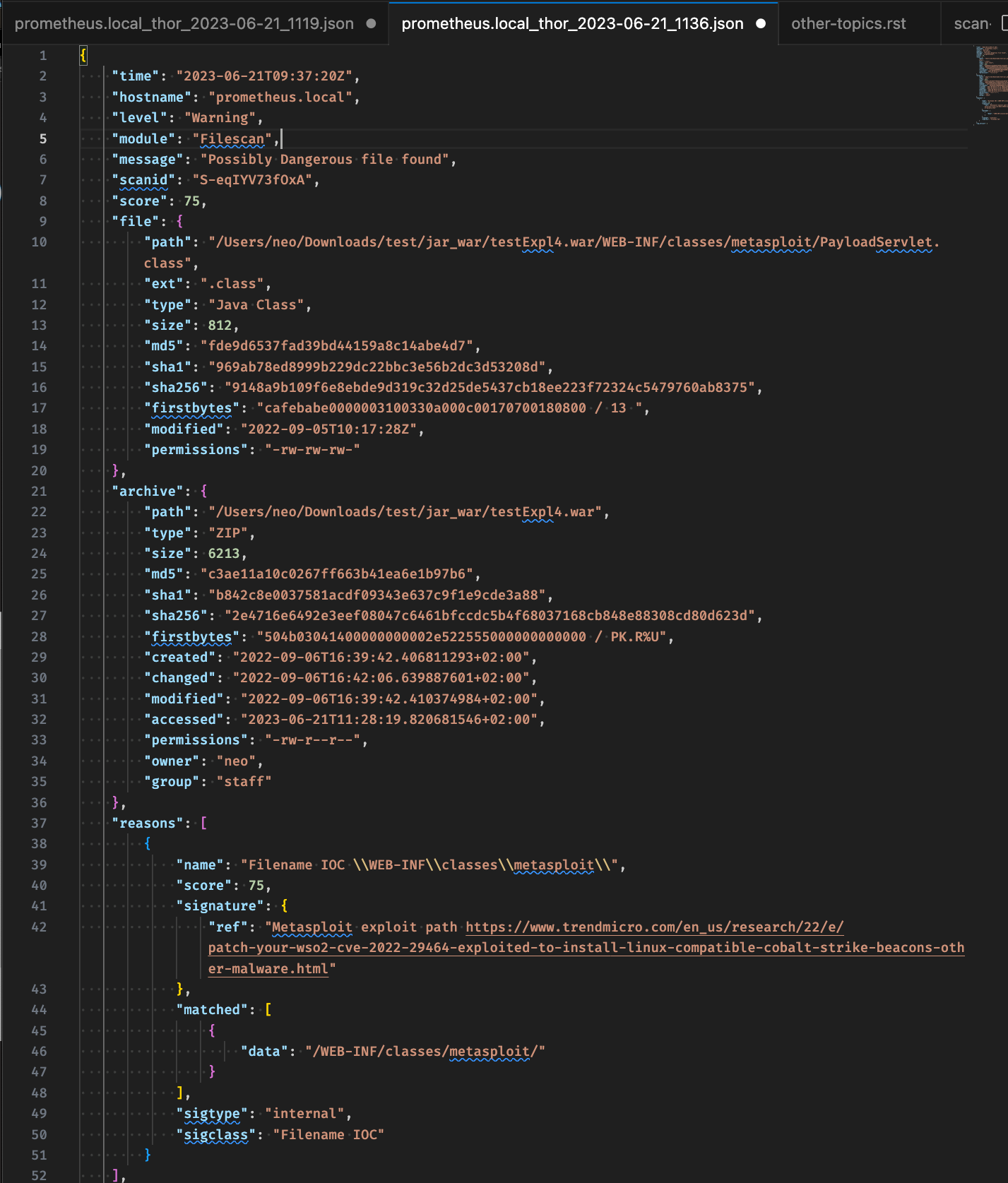Select the prometheus.local_thor_2023-06-21_1136.json tab
This screenshot has height=1183, width=1008.
(571, 23)
